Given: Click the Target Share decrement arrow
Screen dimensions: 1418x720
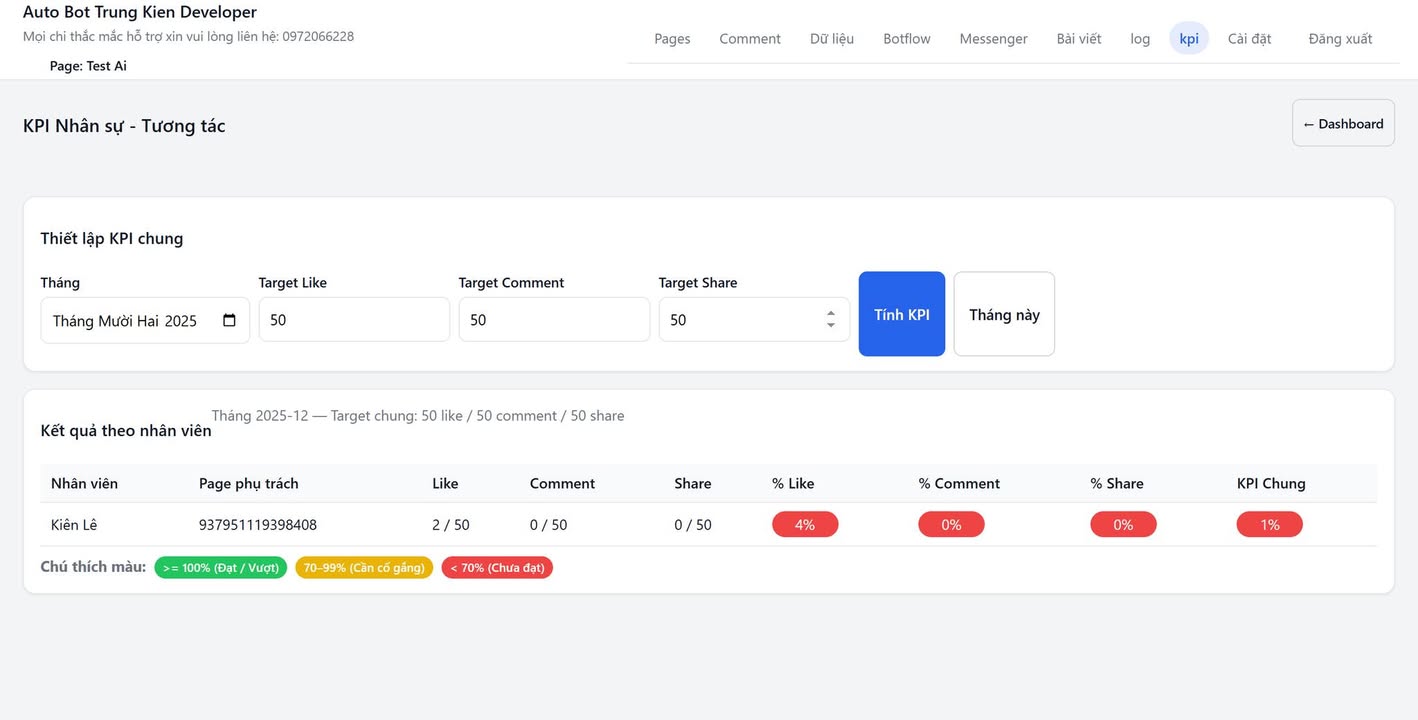Looking at the screenshot, I should coord(830,326).
